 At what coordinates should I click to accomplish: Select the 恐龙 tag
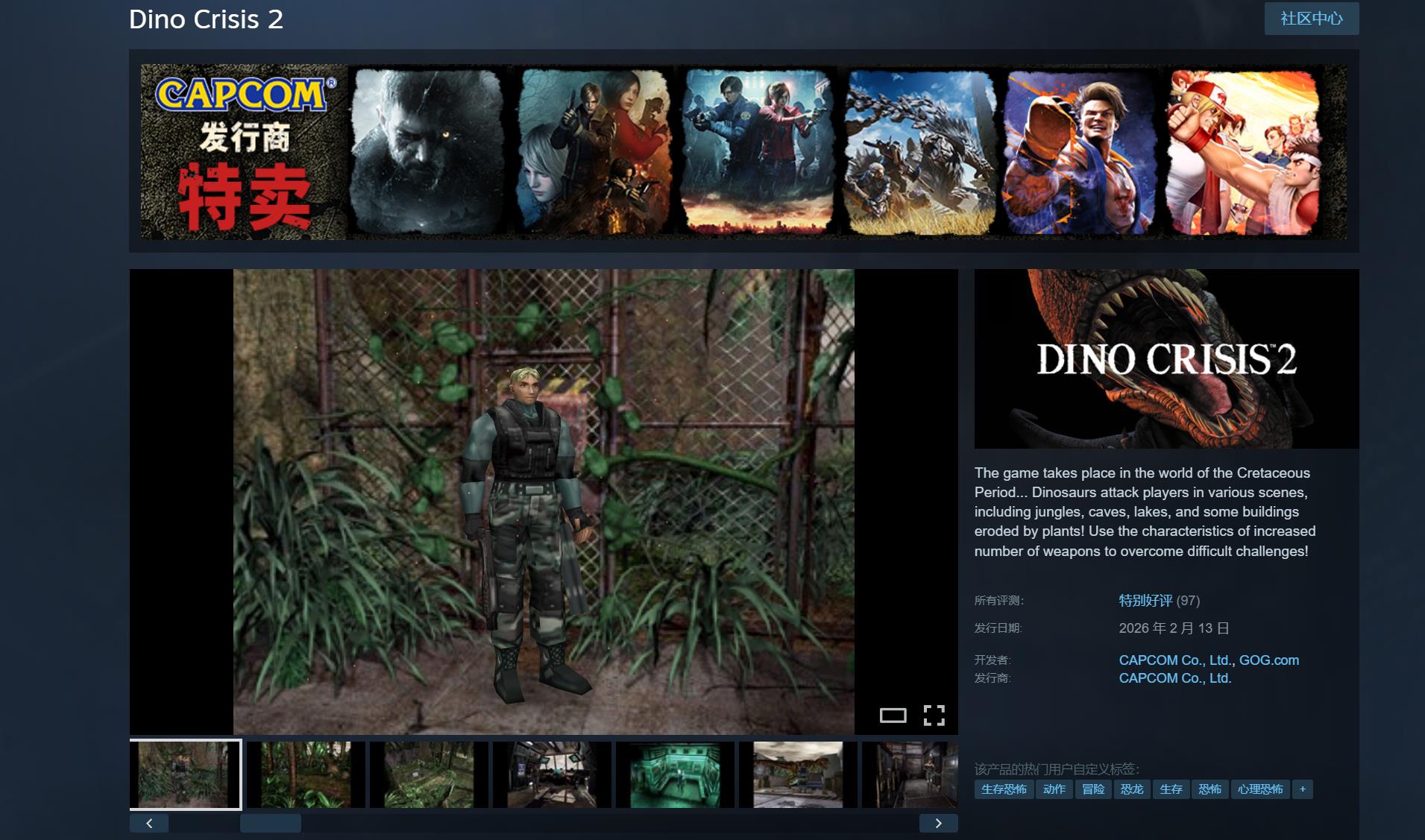point(1131,789)
